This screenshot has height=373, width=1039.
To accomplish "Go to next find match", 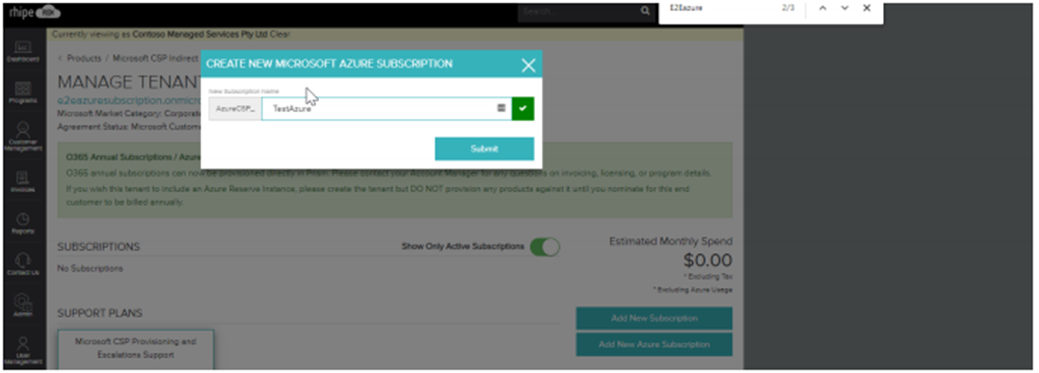I will pos(845,8).
